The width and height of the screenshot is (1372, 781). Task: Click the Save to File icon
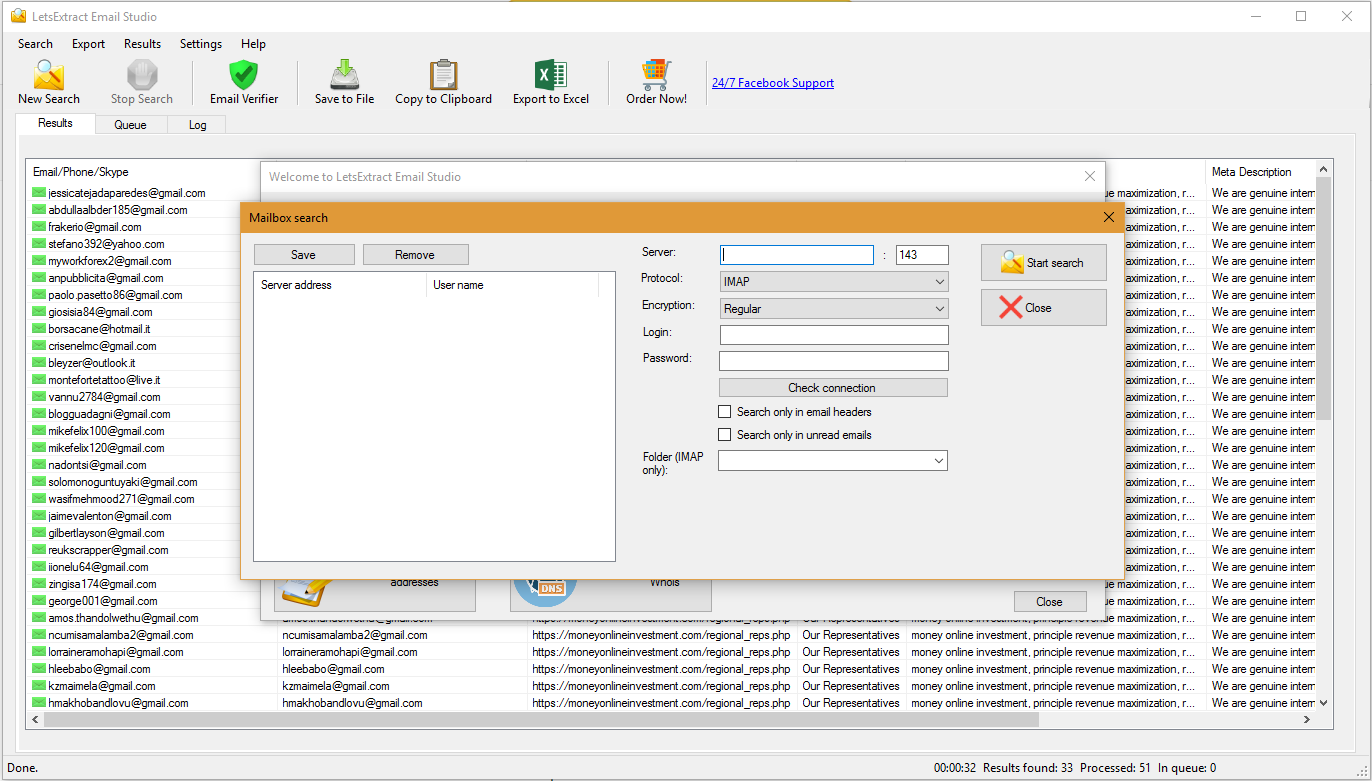[344, 76]
